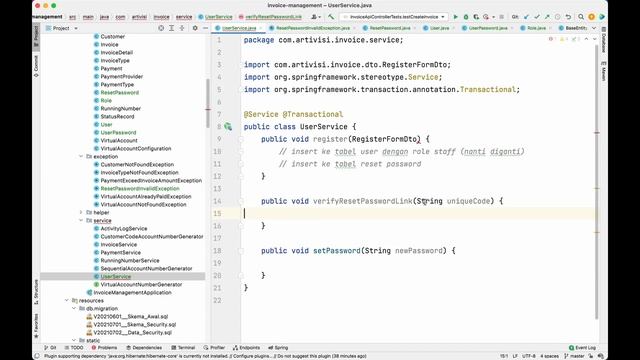Rollback changes with undo arrow icon
This screenshot has height=360, width=640.
point(568,17)
